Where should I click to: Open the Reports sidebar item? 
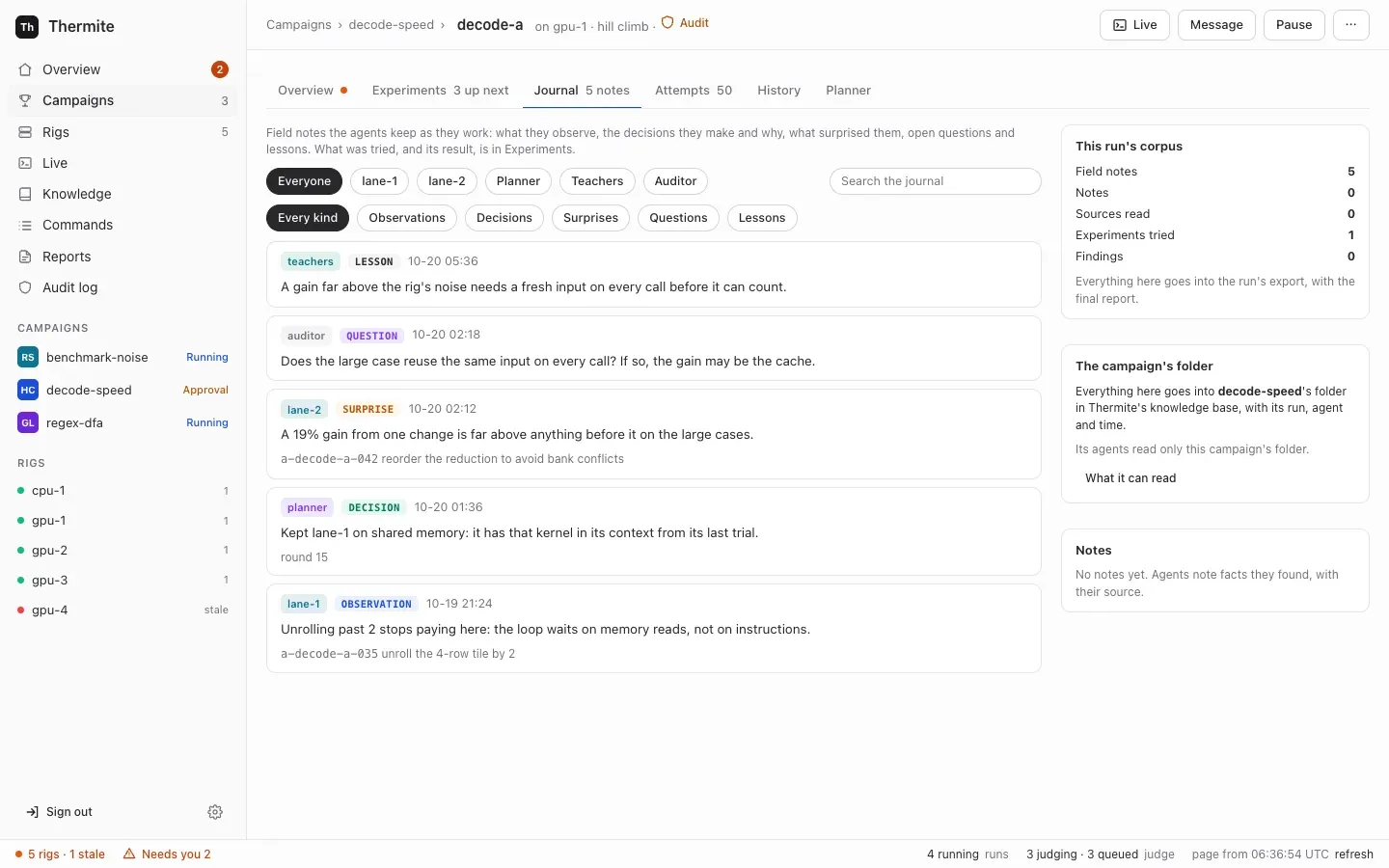click(123, 257)
